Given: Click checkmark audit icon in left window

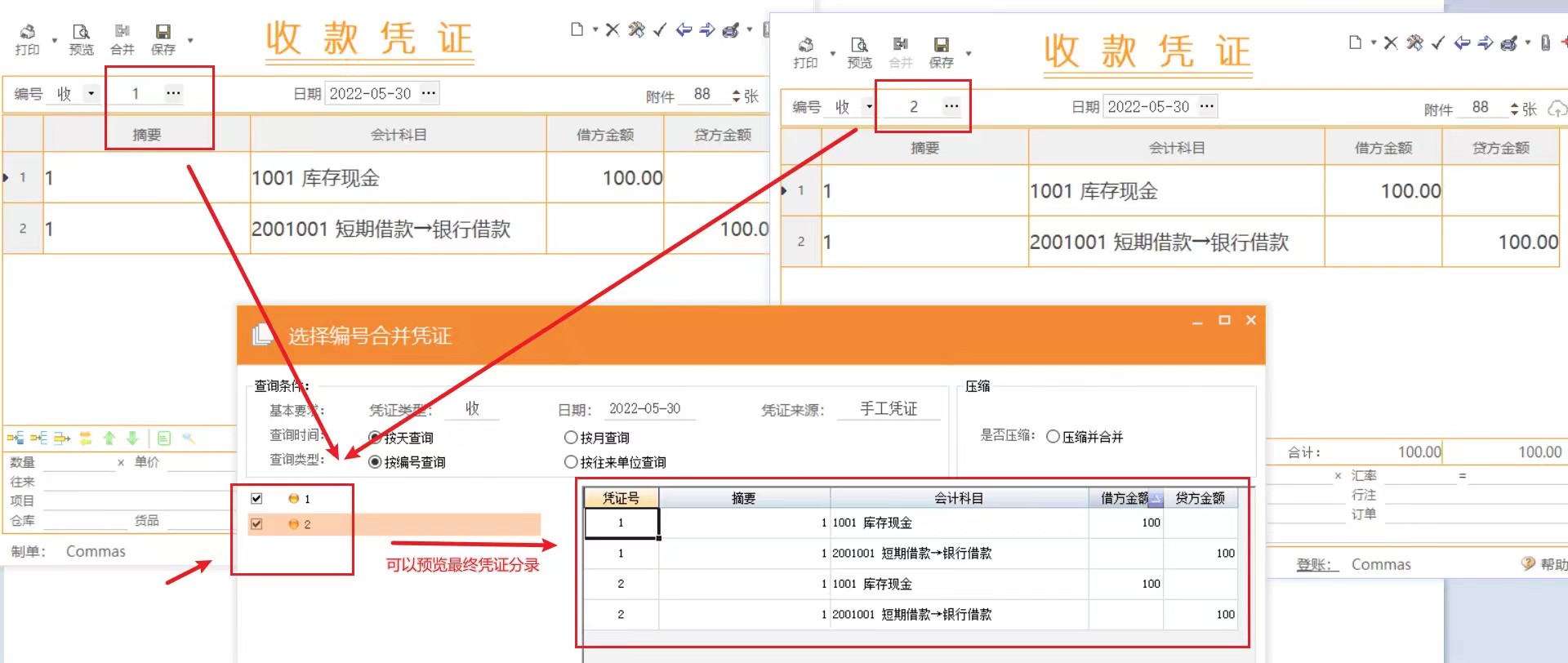Looking at the screenshot, I should (x=660, y=29).
